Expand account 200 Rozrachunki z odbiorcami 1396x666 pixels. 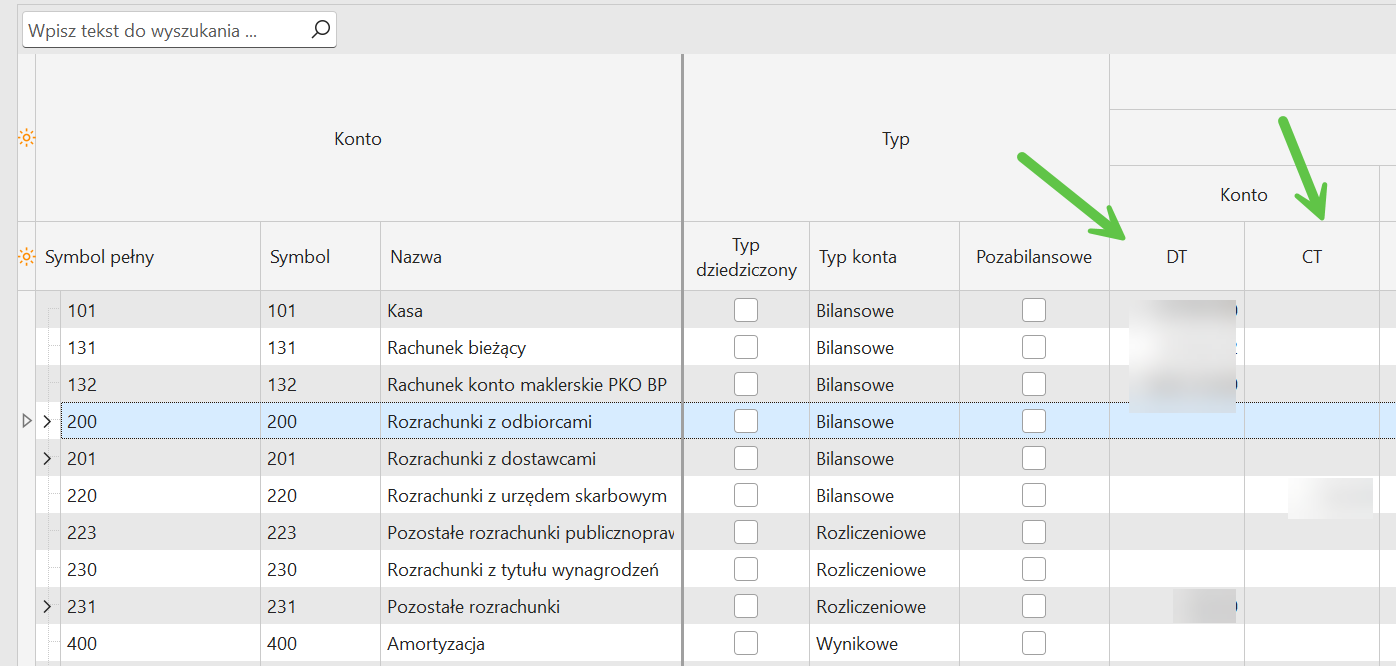point(47,422)
